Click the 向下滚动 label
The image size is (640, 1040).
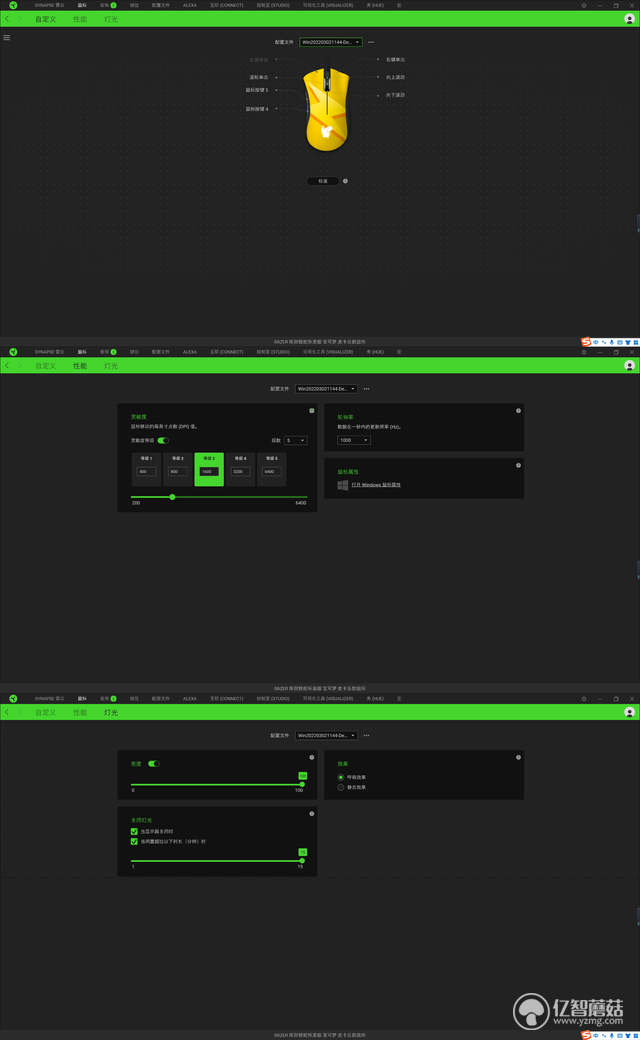coord(395,96)
